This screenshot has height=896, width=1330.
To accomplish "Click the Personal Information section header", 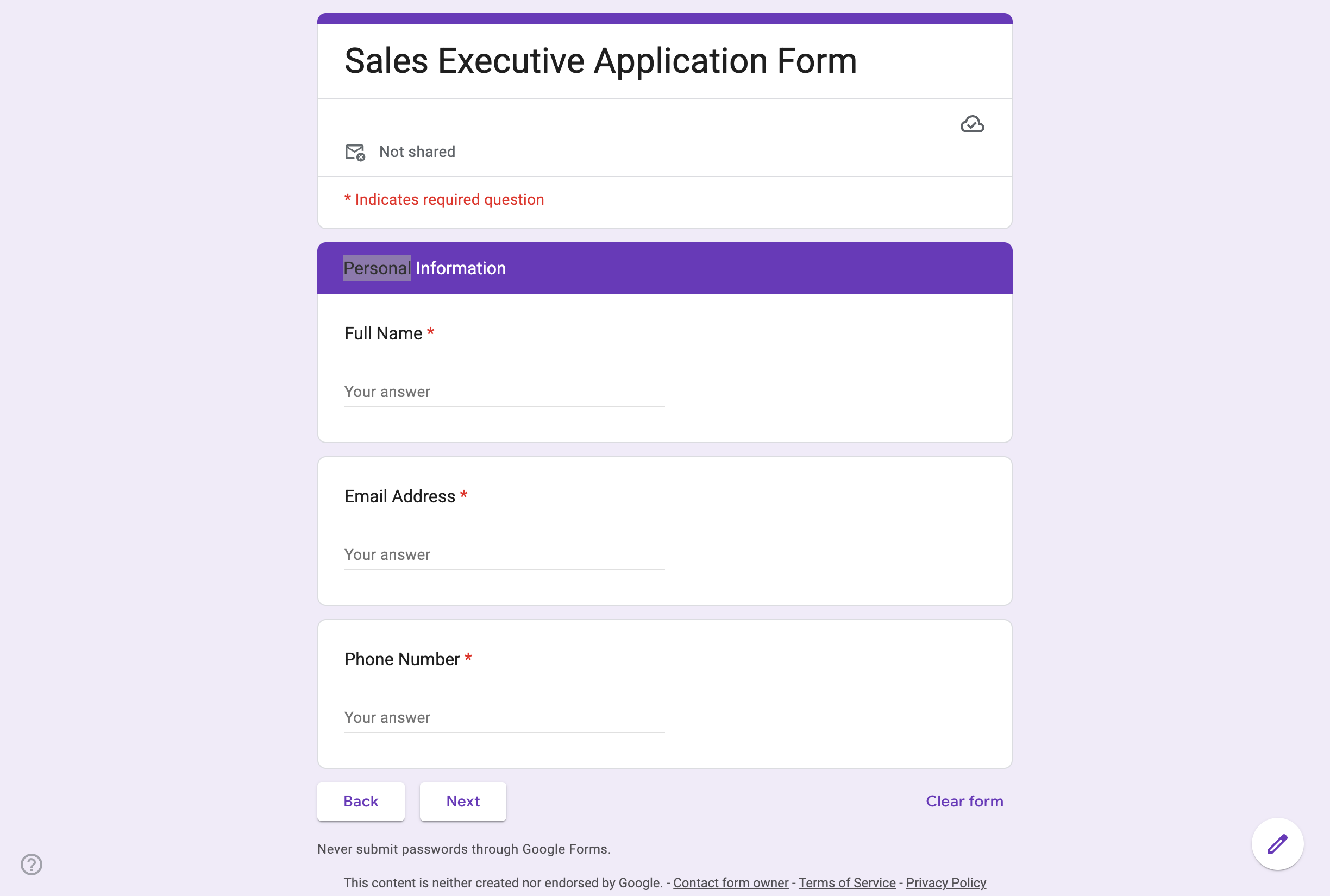I will pos(425,268).
